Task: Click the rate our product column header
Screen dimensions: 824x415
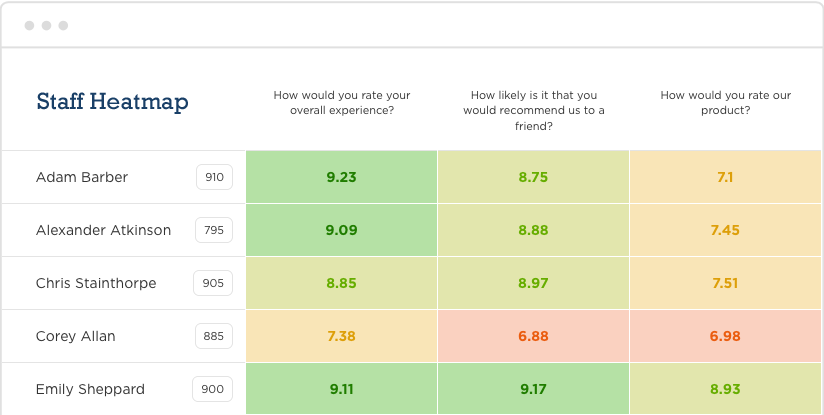Action: tap(725, 102)
